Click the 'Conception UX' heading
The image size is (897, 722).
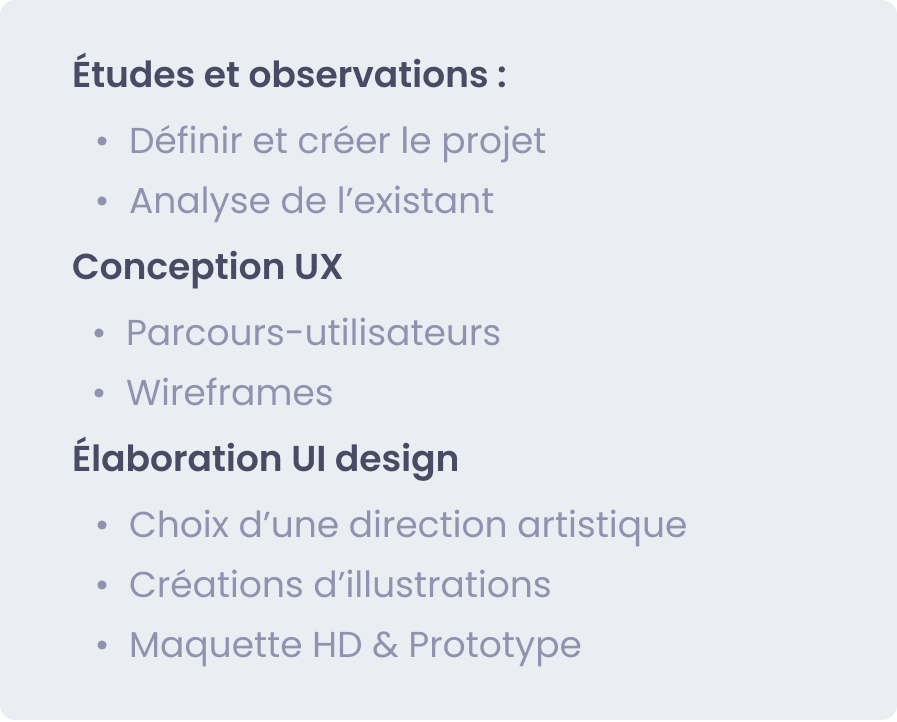pos(207,267)
